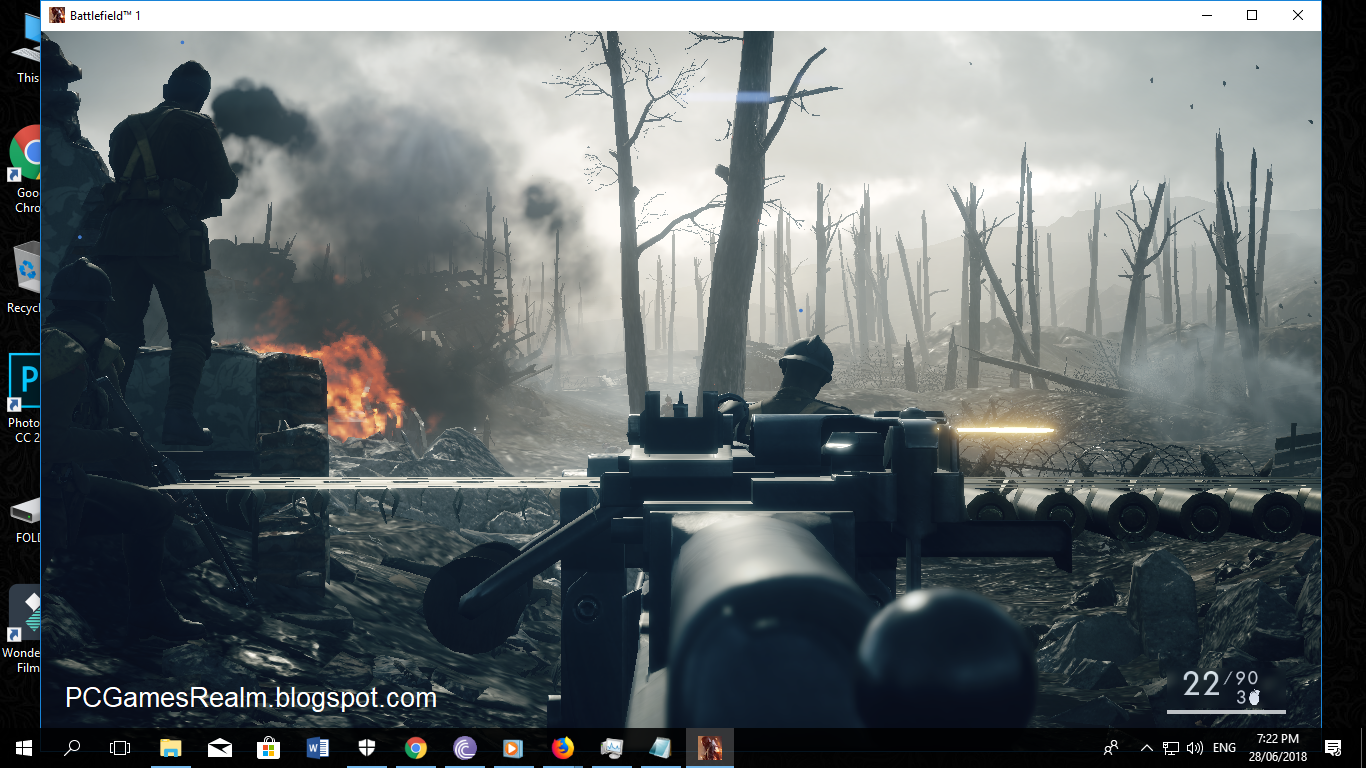Switch to Microsoft Word on taskbar
Viewport: 1366px width, 768px height.
pyautogui.click(x=317, y=747)
